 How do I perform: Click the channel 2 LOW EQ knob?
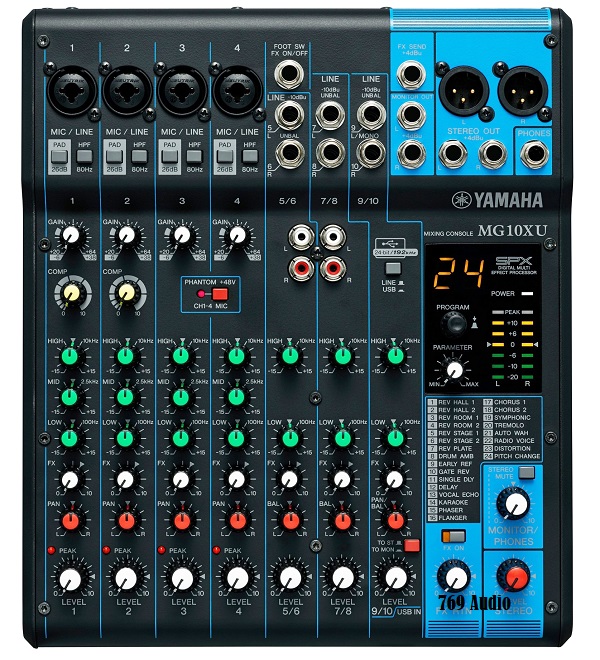click(125, 438)
